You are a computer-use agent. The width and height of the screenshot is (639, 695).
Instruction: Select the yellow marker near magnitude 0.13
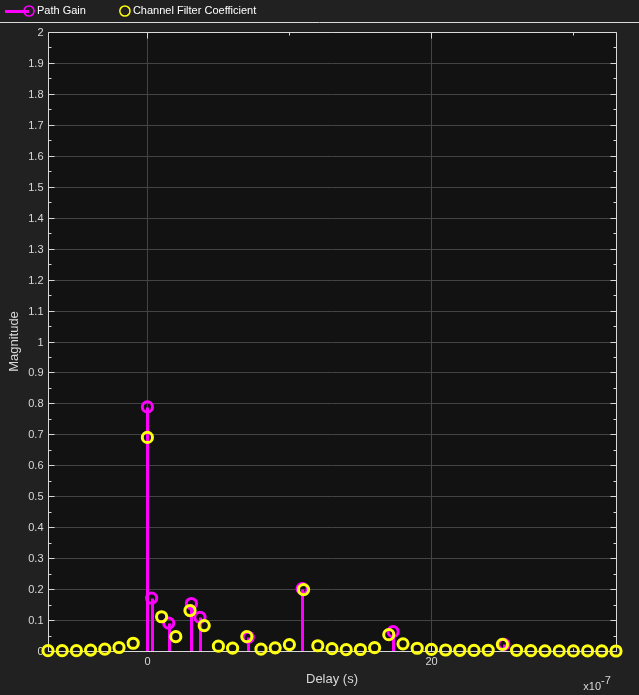[x=190, y=611]
